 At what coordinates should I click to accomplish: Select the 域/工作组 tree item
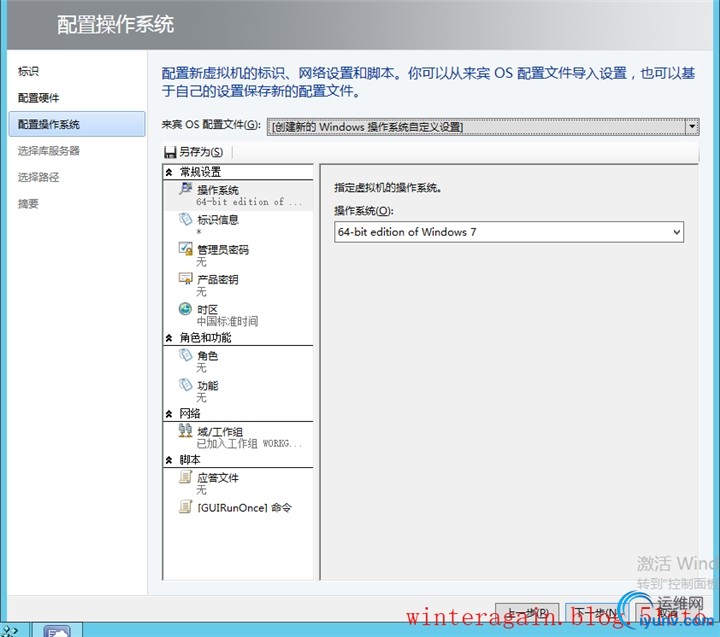tap(238, 437)
